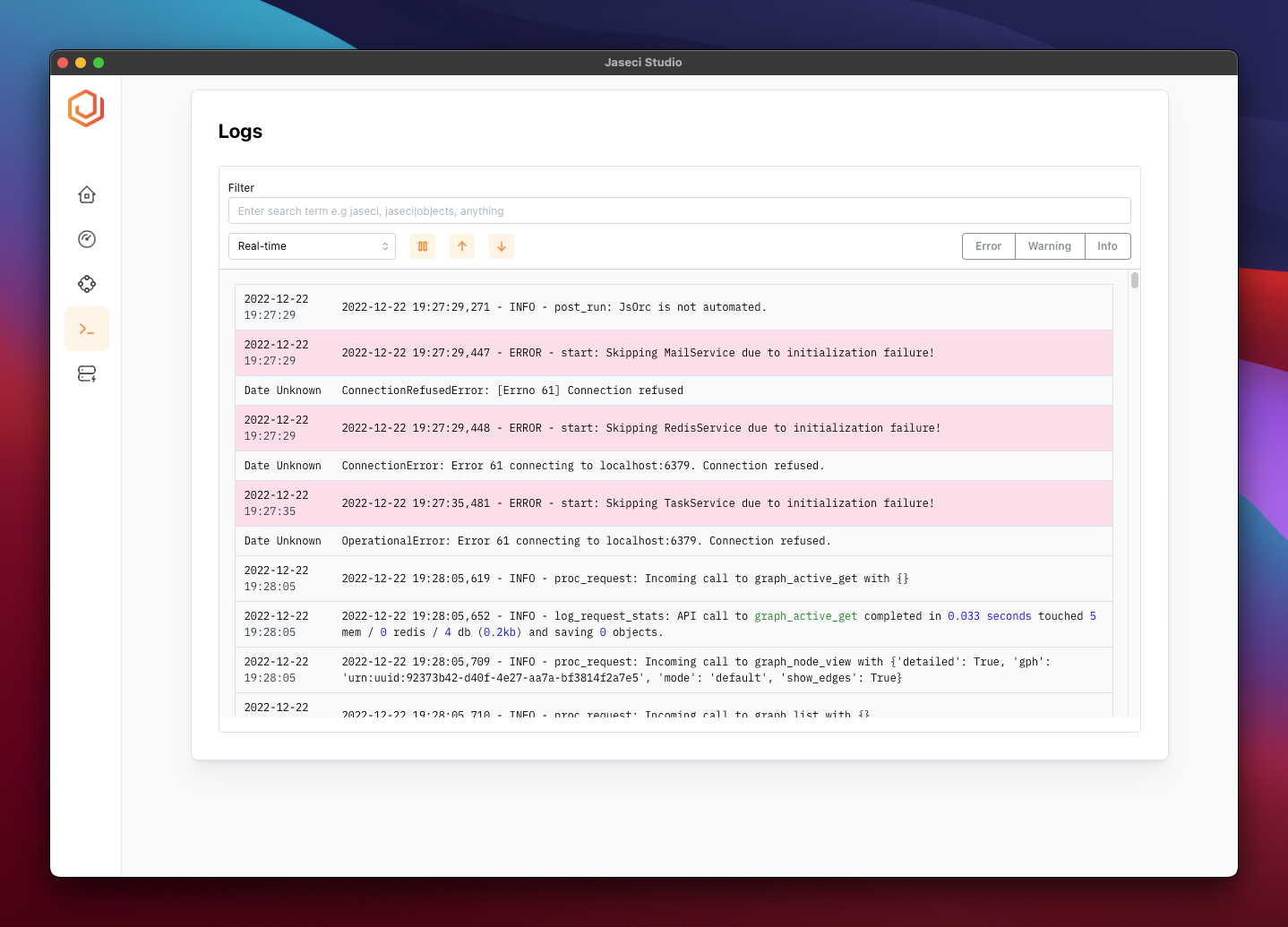Screen dimensions: 1288x927
Task: Jump to bottom of logs
Action: [501, 246]
